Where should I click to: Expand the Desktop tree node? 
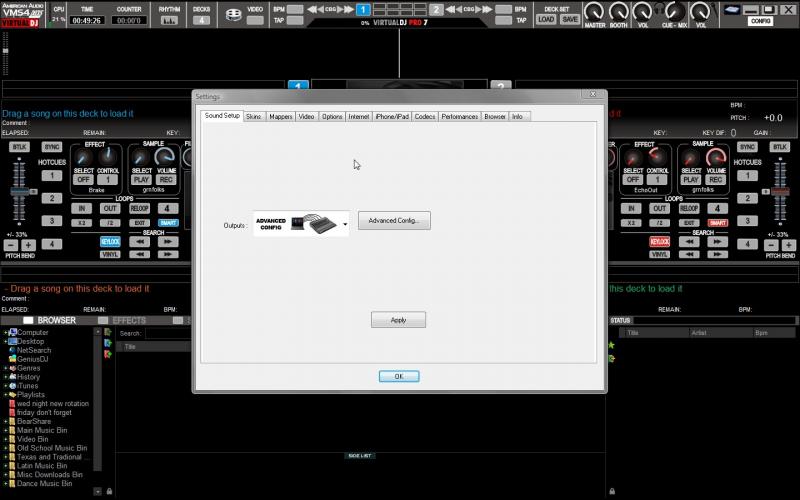[x=6, y=341]
